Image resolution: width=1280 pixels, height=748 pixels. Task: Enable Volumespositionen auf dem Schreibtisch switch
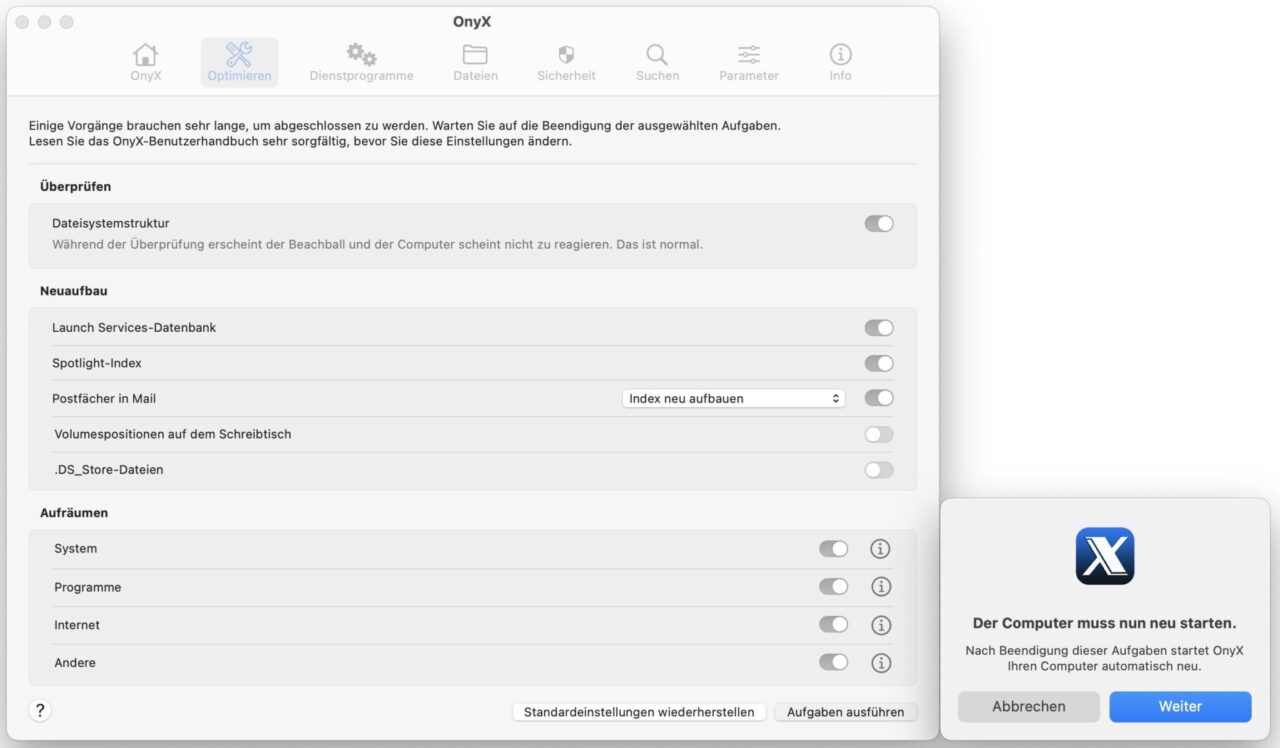point(879,434)
